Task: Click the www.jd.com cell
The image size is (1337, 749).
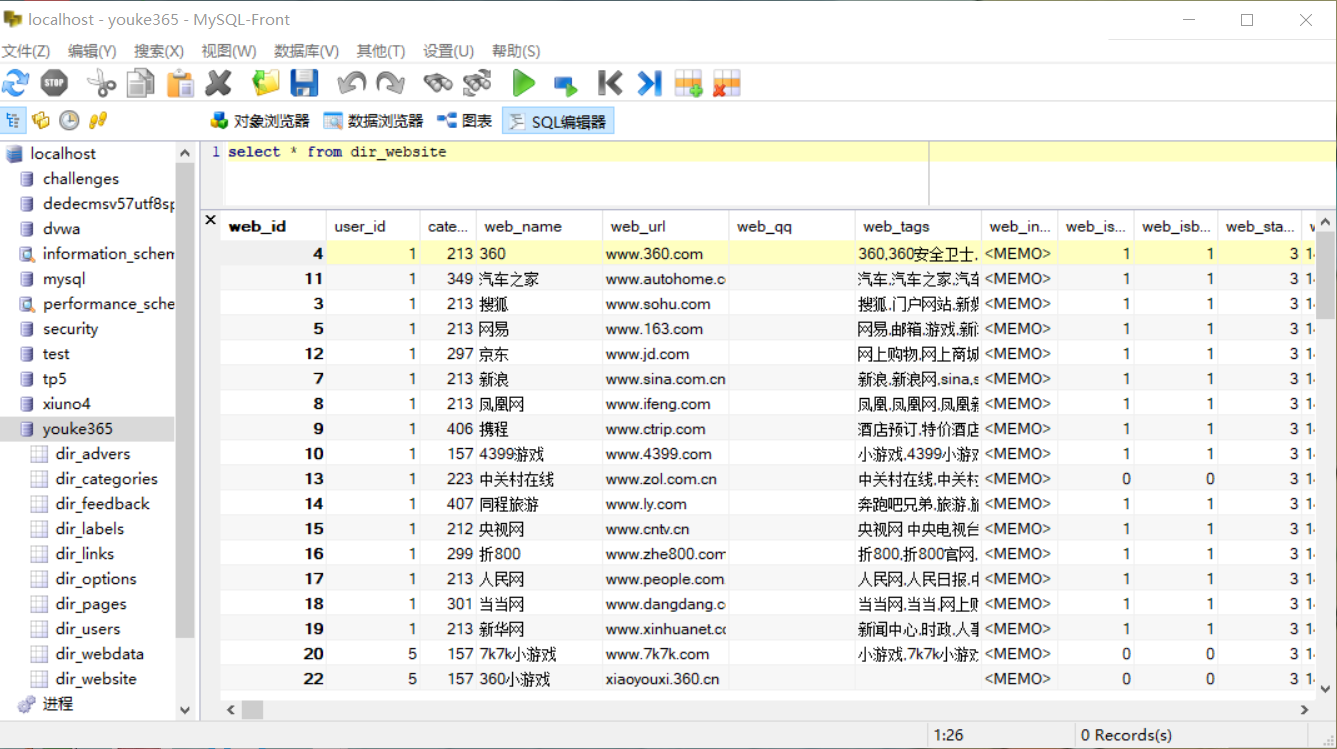Action: point(665,354)
